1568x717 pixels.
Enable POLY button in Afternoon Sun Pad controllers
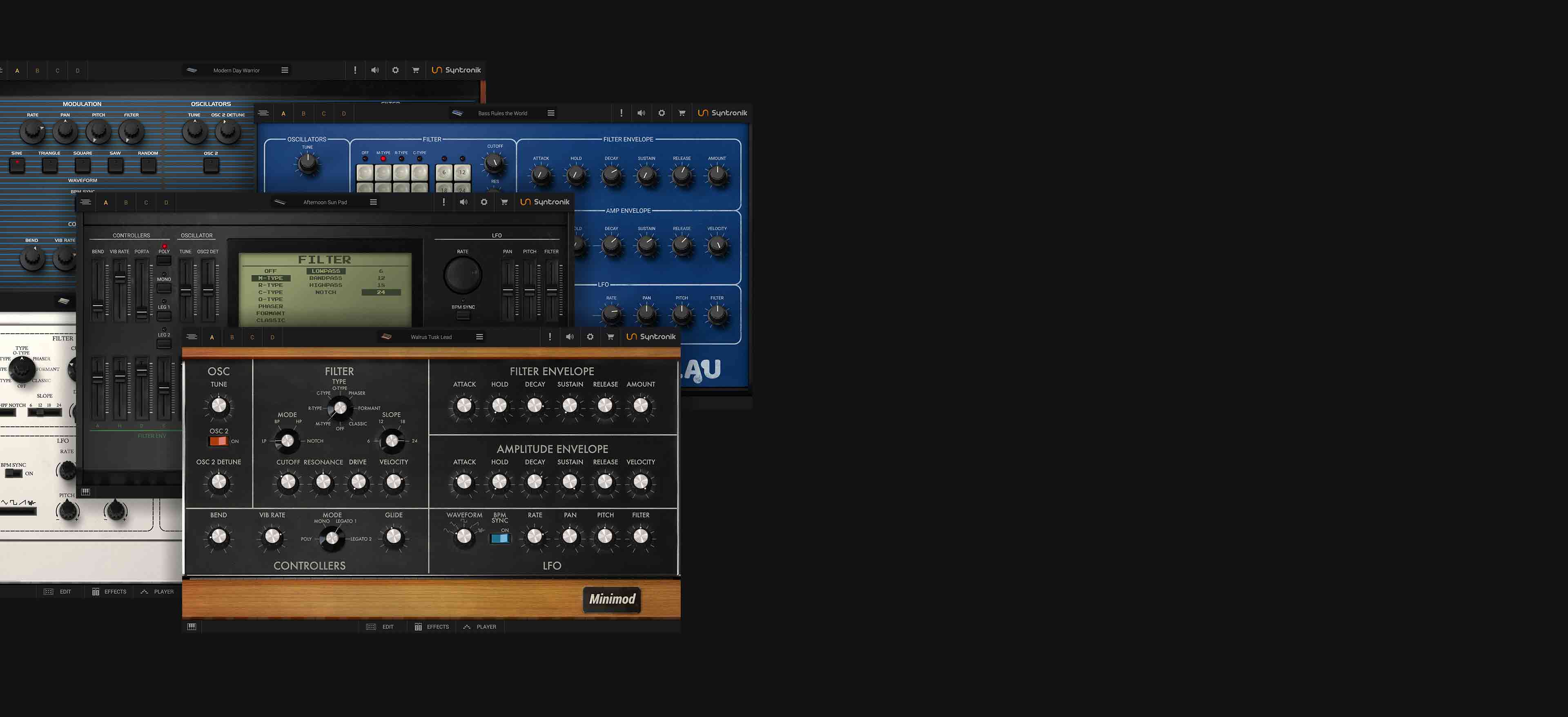coord(164,260)
